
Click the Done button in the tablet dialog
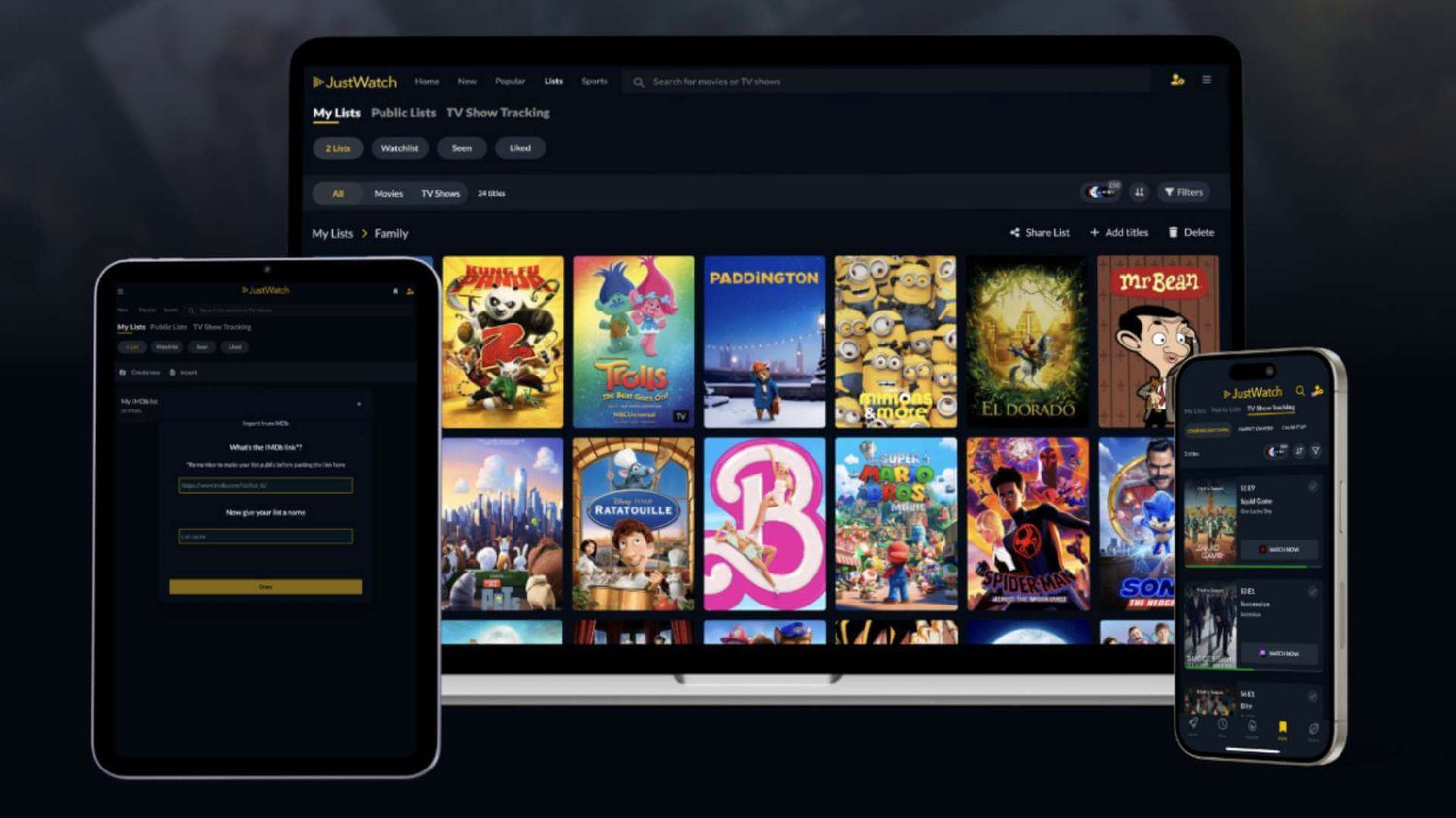click(266, 587)
